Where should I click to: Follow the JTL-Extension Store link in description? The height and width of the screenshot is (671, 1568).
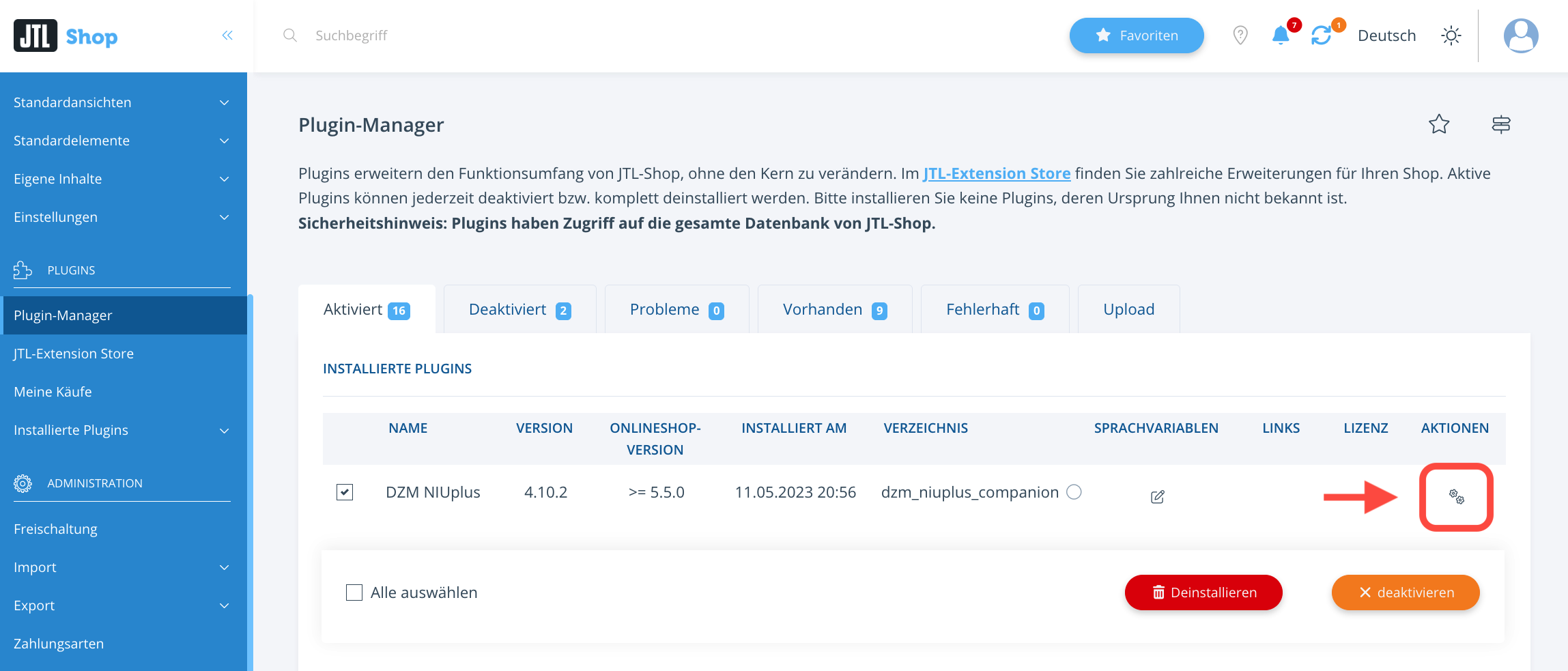(997, 173)
